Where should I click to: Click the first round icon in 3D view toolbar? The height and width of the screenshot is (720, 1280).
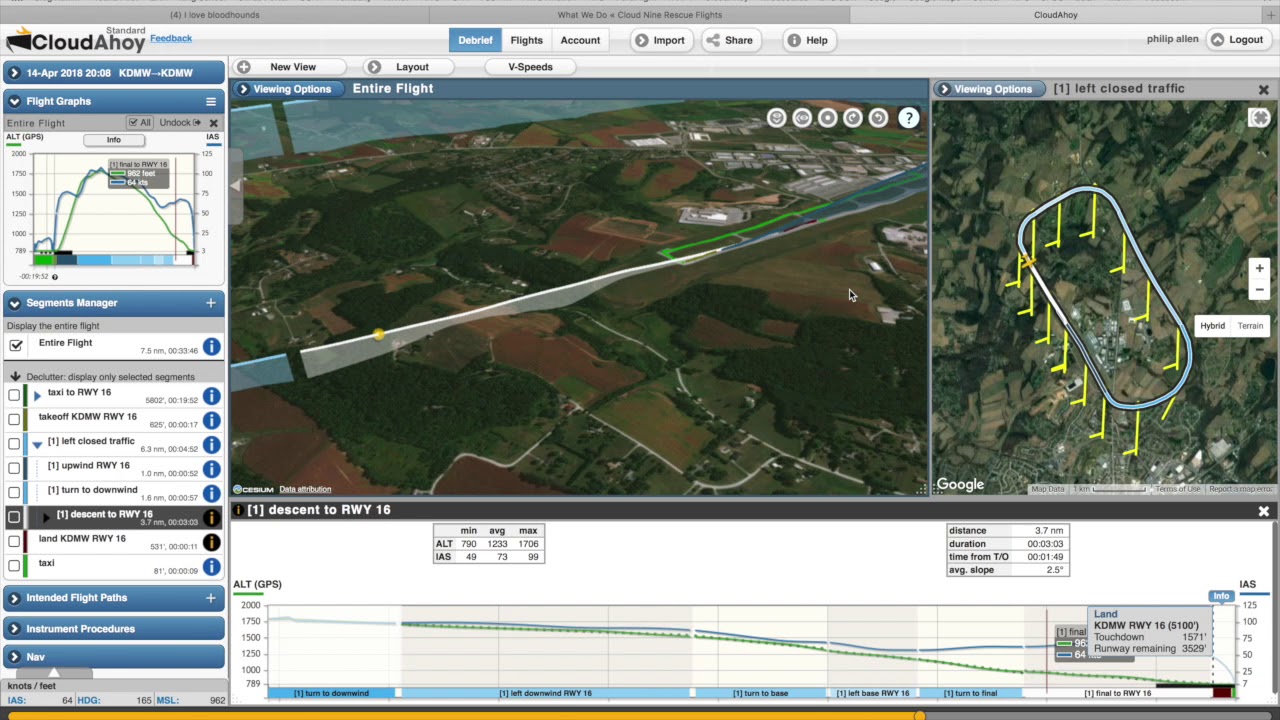(x=776, y=118)
